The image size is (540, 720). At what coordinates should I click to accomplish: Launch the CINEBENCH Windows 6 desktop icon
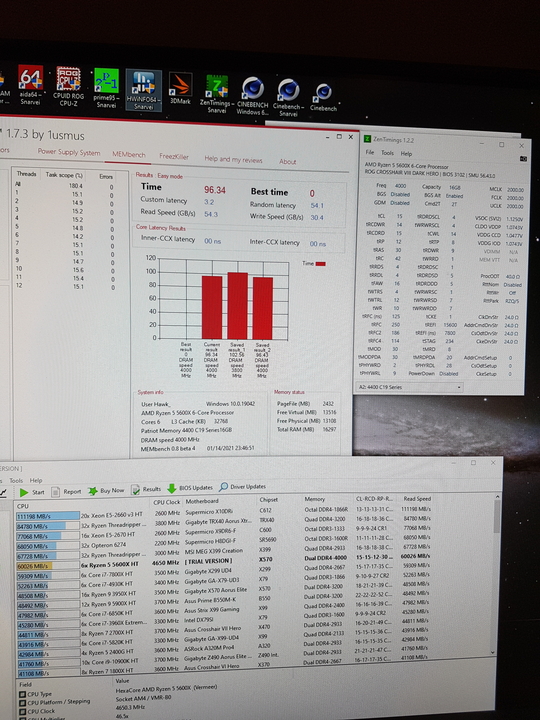pos(253,96)
